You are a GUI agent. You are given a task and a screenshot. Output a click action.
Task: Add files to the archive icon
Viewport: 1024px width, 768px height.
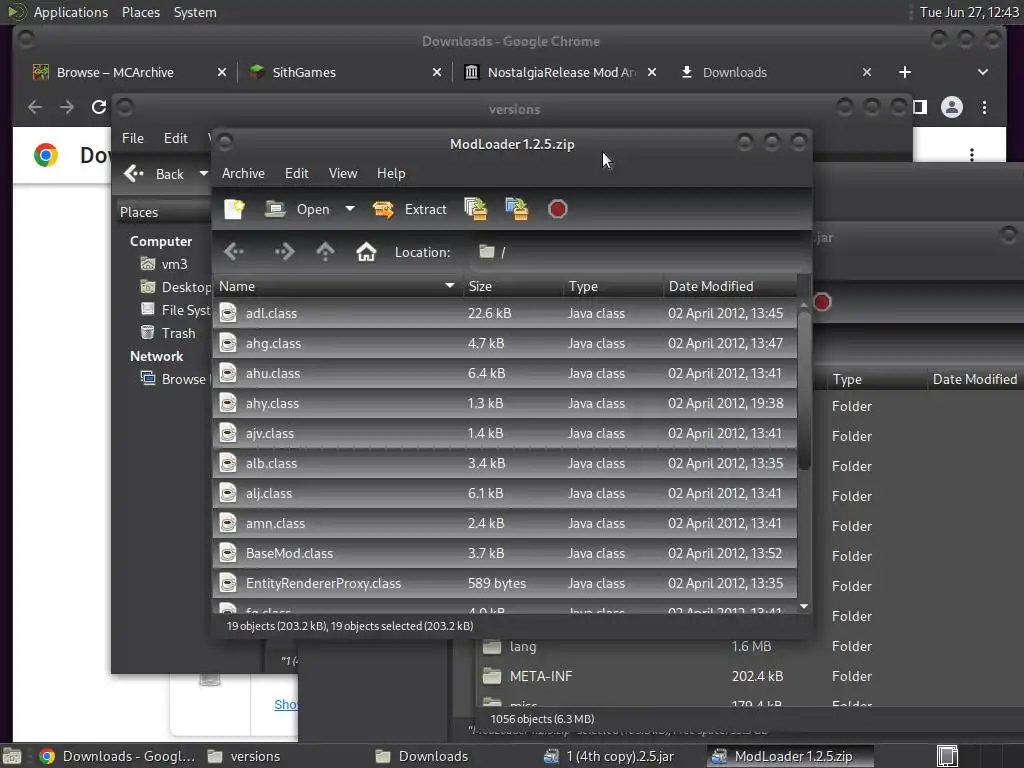click(x=476, y=209)
